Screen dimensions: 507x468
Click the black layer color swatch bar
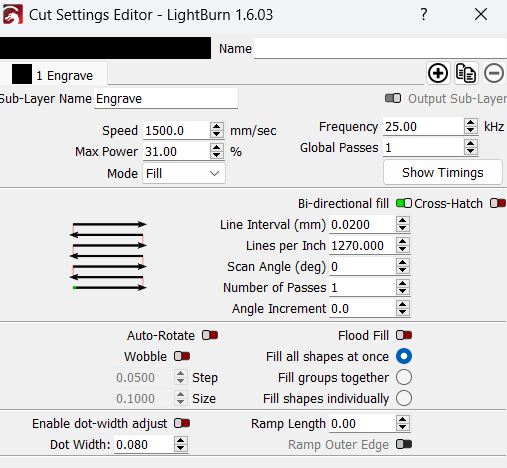(x=105, y=48)
